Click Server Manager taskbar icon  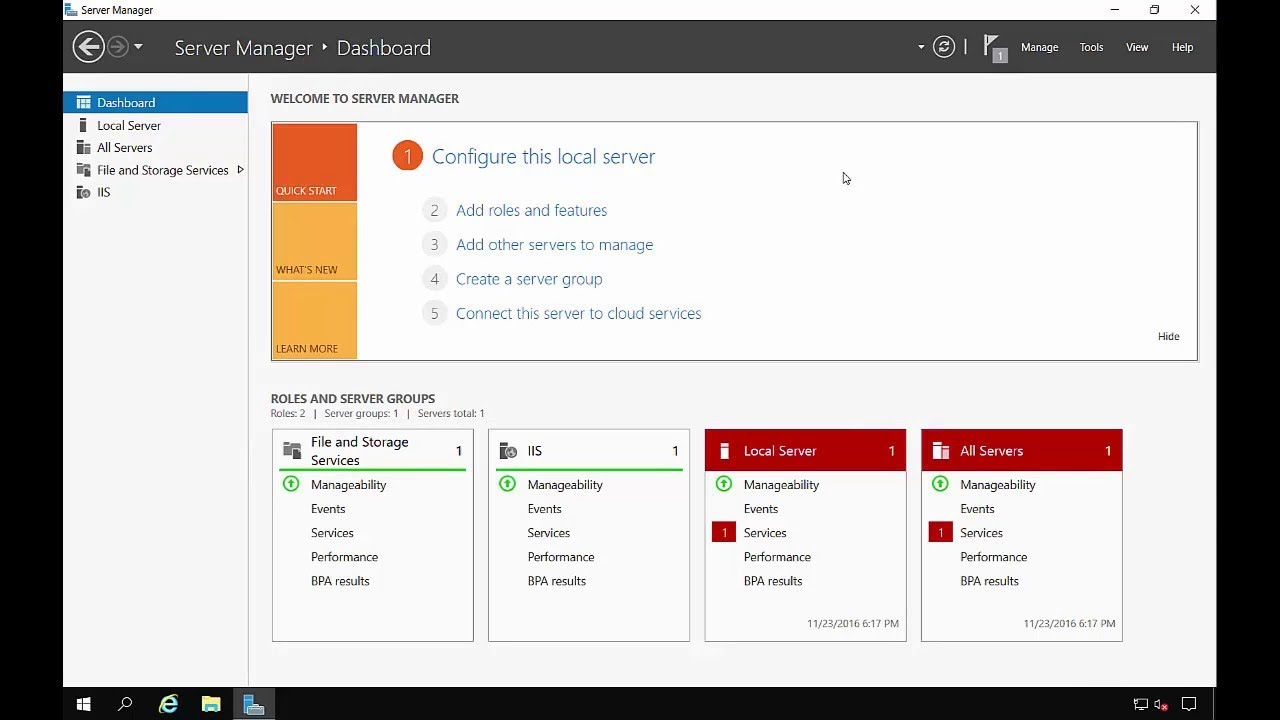click(254, 704)
